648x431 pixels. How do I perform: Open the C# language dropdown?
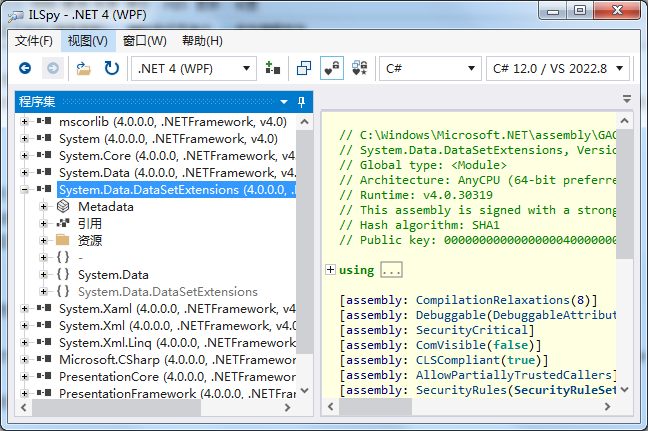[430, 68]
